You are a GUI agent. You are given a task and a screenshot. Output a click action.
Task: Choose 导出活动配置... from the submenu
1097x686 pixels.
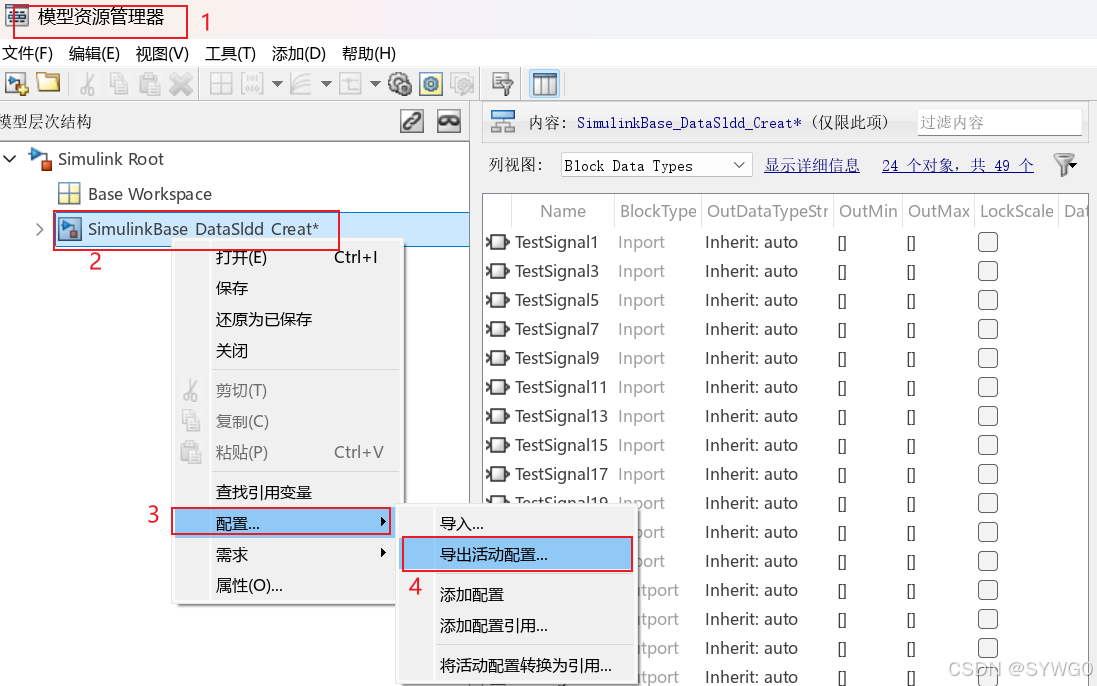tap(517, 555)
